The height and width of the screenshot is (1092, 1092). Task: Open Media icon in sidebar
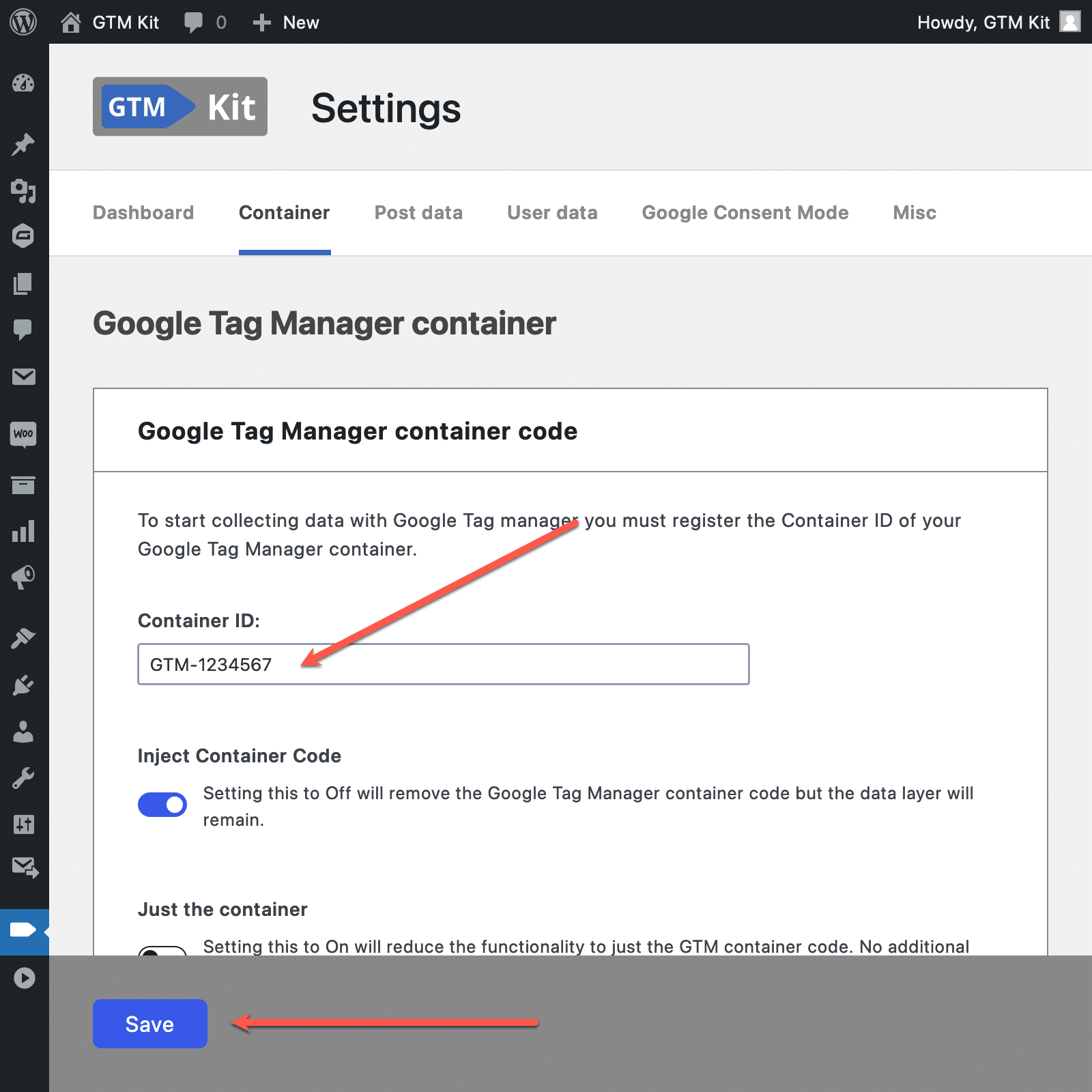pos(24,190)
